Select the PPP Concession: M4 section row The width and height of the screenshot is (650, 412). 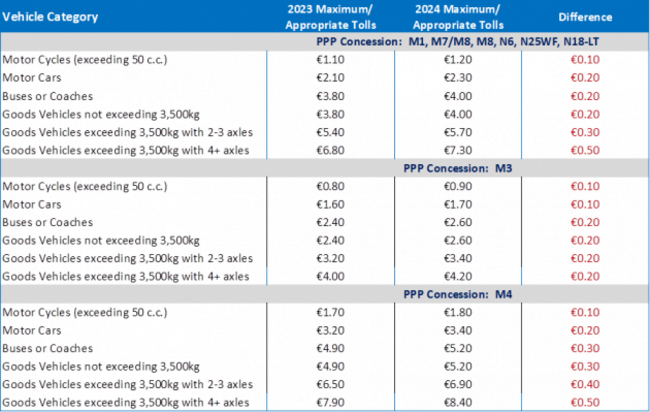[325, 294]
